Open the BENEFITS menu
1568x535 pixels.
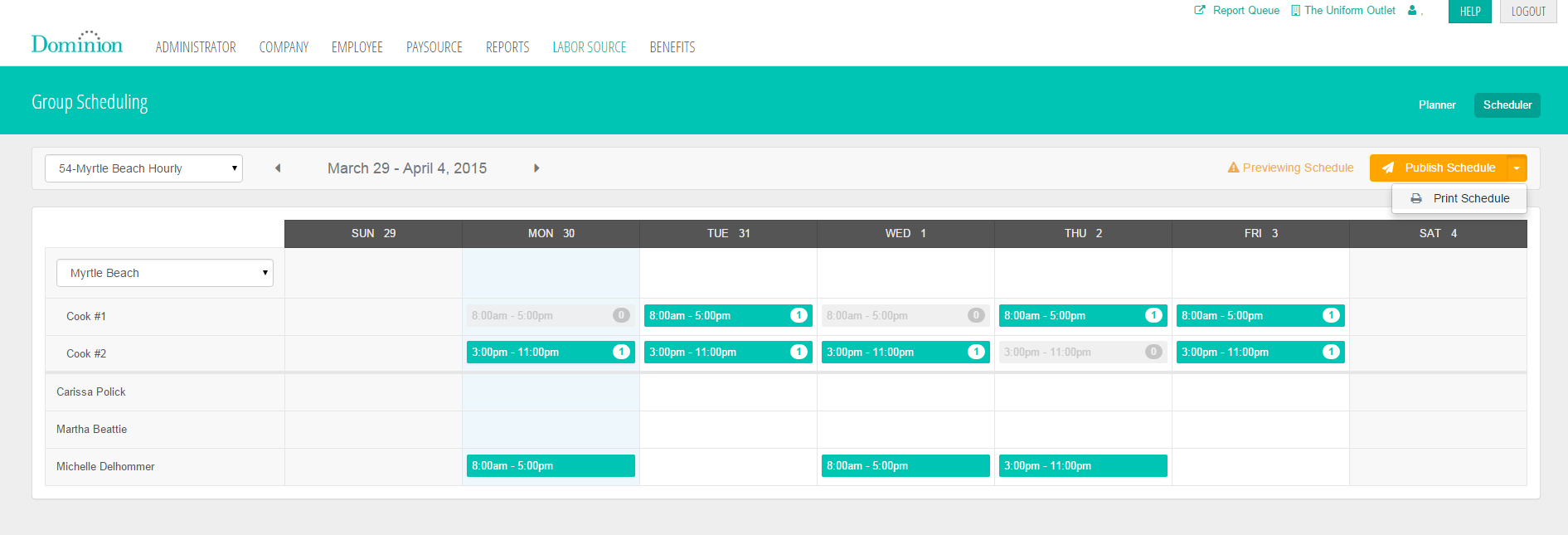tap(672, 47)
